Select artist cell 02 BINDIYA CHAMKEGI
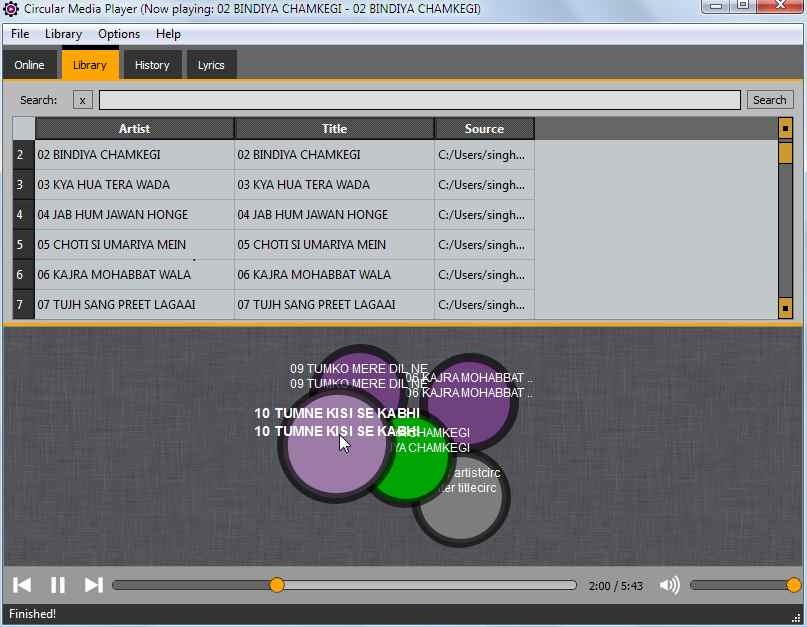This screenshot has height=627, width=807. click(x=134, y=155)
